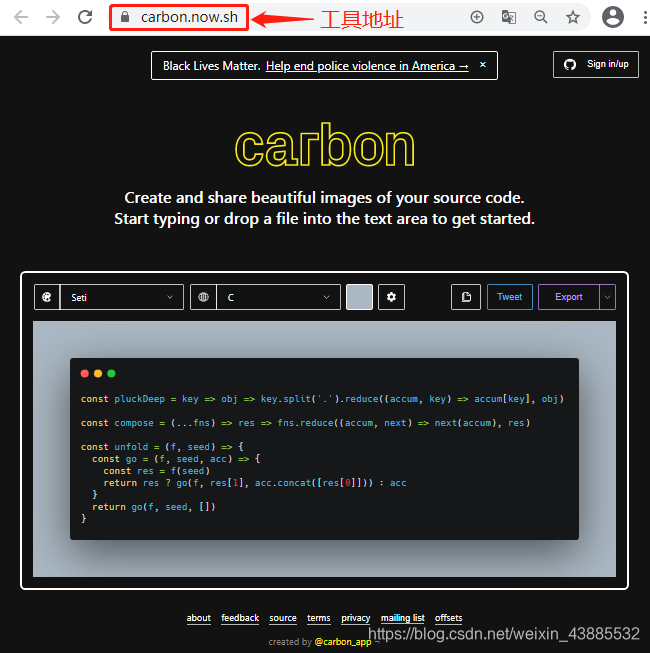Copy the image with the copy icon button

466,297
